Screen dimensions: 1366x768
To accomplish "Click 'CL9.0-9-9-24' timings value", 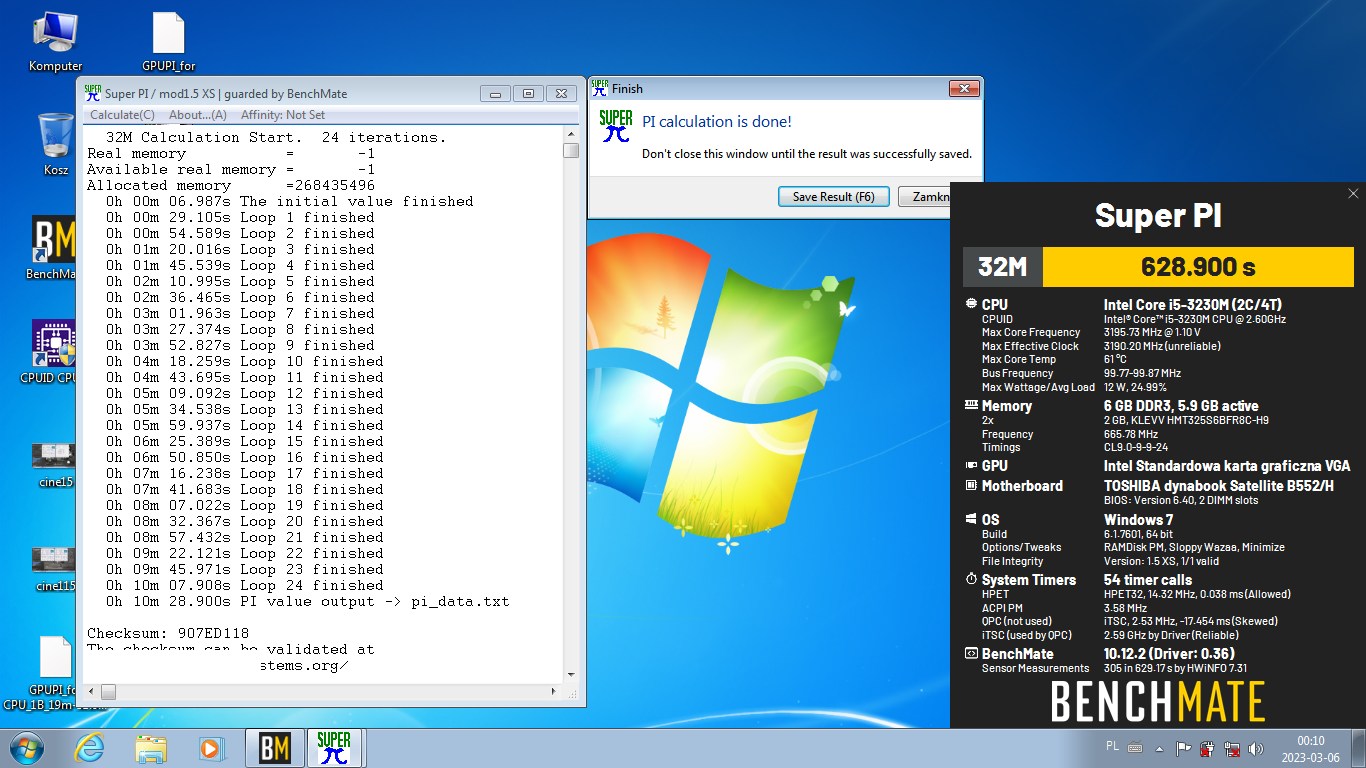I will click(x=1136, y=447).
